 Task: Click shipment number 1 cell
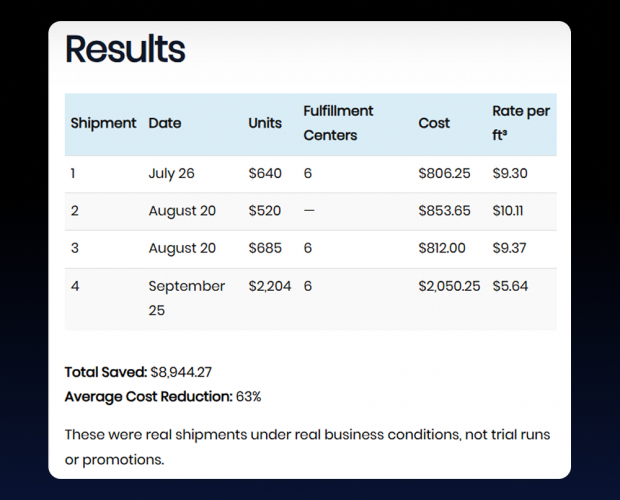[73, 174]
